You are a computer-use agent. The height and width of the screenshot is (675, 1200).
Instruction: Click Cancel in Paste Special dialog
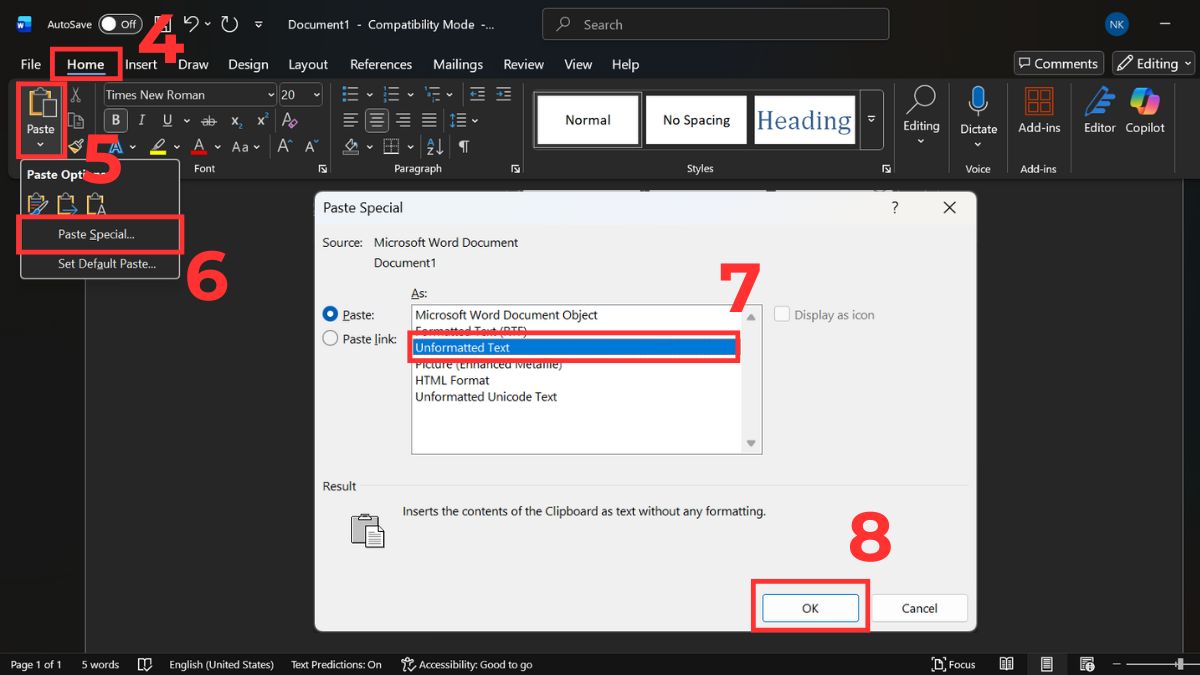(919, 608)
